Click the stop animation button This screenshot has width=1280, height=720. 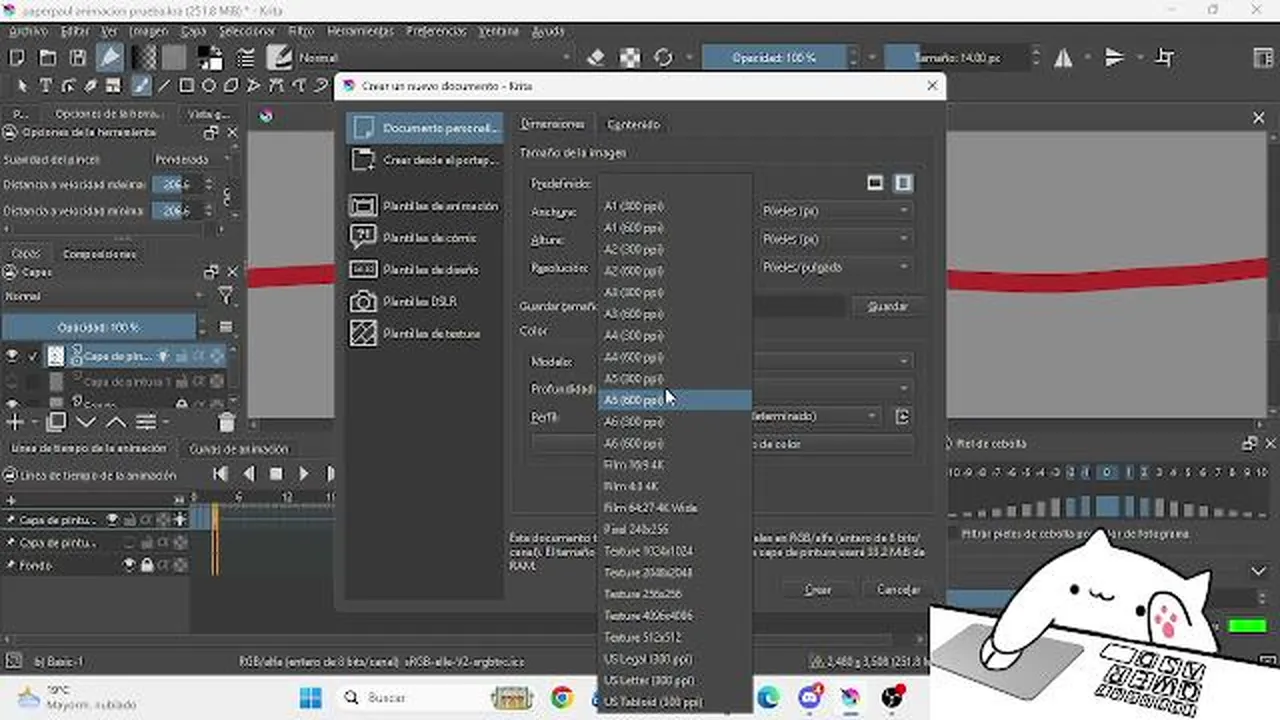276,474
